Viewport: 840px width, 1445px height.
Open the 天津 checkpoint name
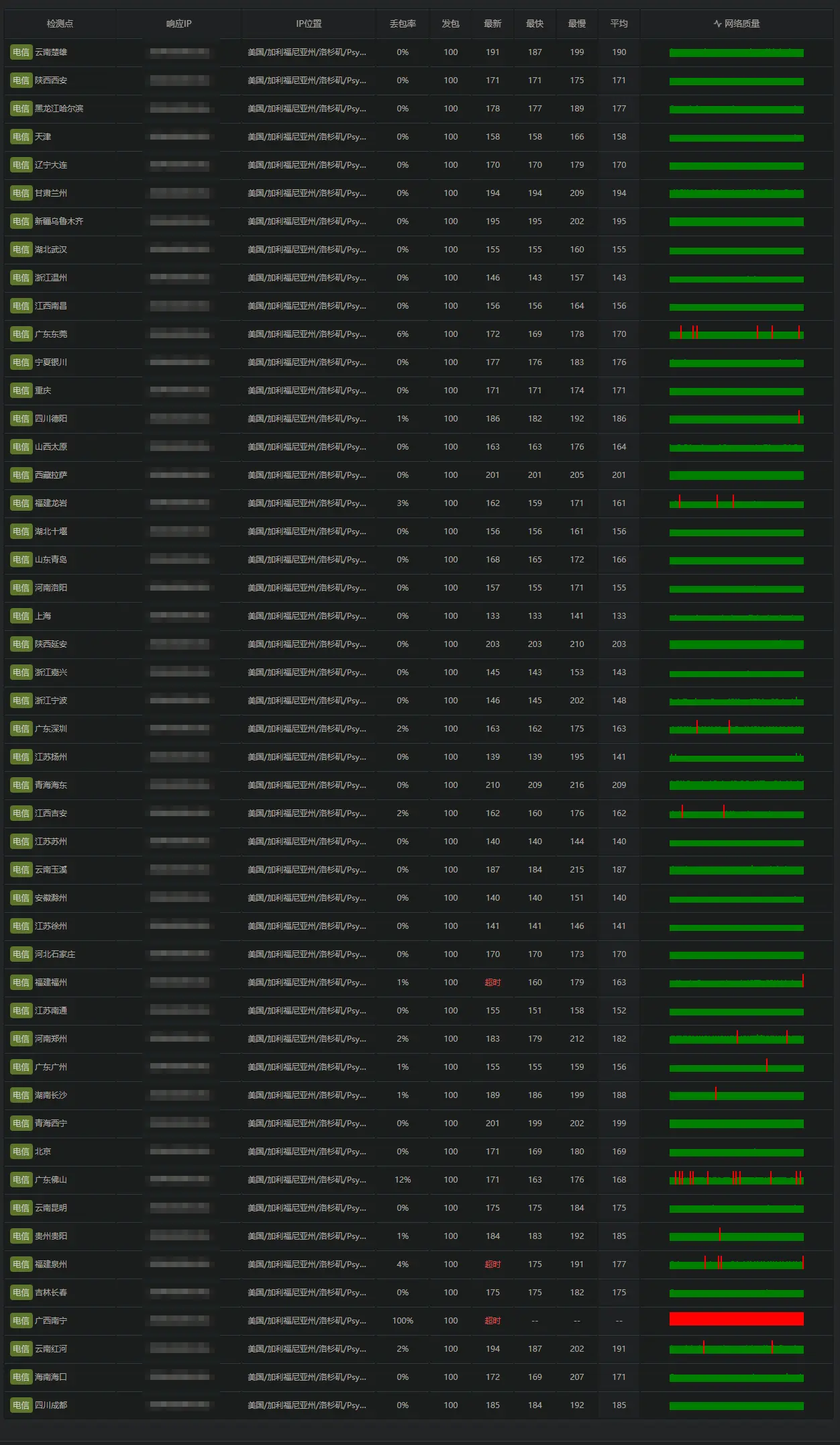coord(43,137)
